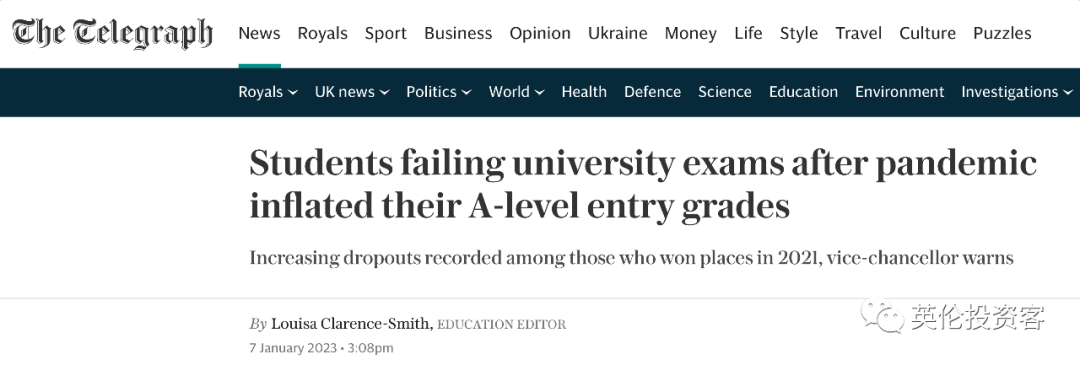The image size is (1080, 365).
Task: Navigate to the Ukraine section
Action: click(618, 33)
